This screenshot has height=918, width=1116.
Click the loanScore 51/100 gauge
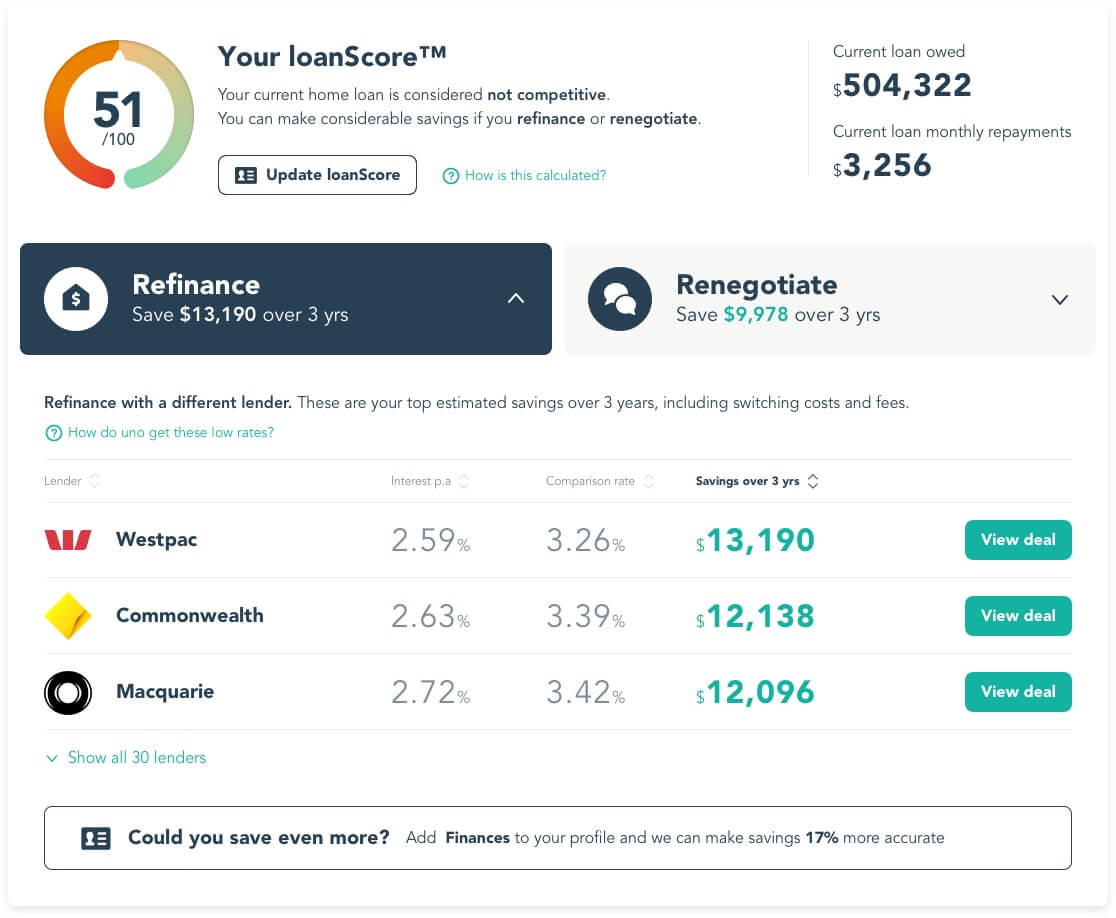(x=118, y=115)
